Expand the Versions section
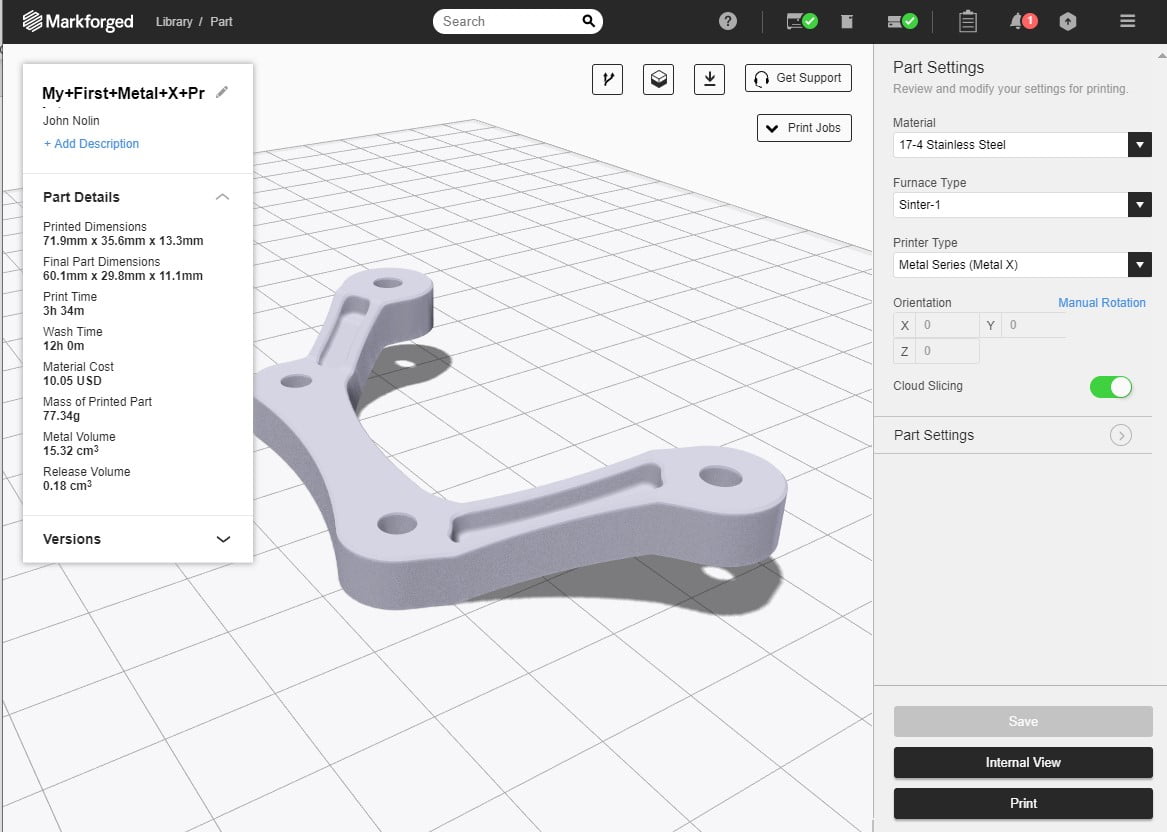The width and height of the screenshot is (1167, 832). click(x=223, y=540)
